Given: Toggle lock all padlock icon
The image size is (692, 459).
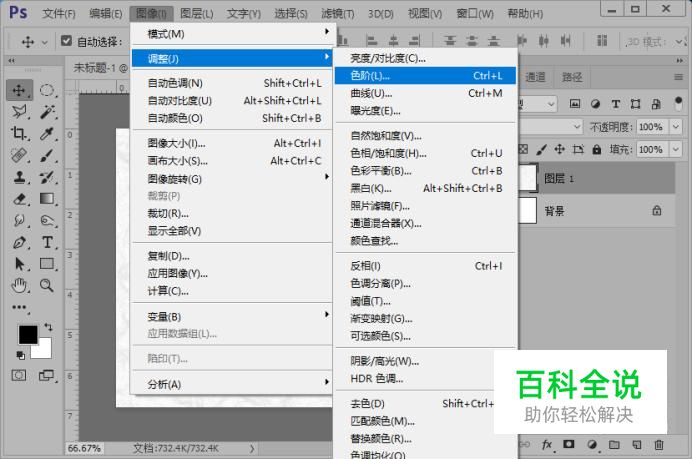Looking at the screenshot, I should click(x=597, y=149).
